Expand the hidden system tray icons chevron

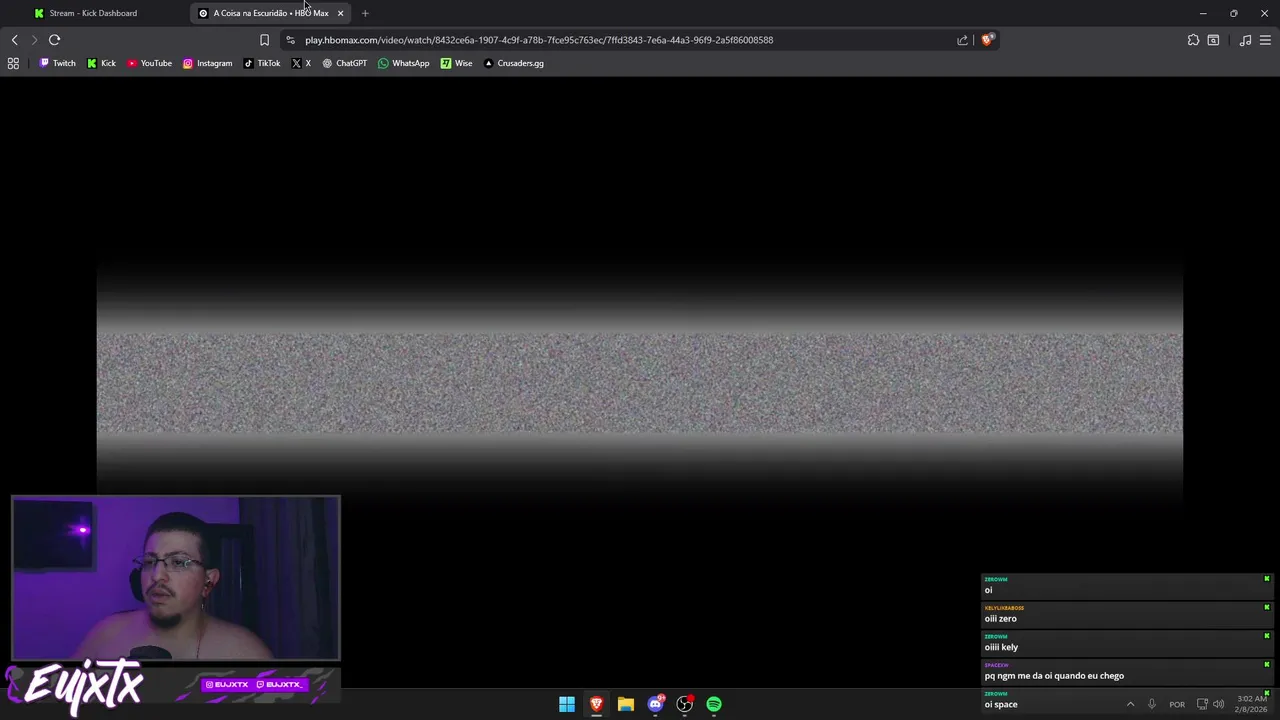pos(1130,704)
